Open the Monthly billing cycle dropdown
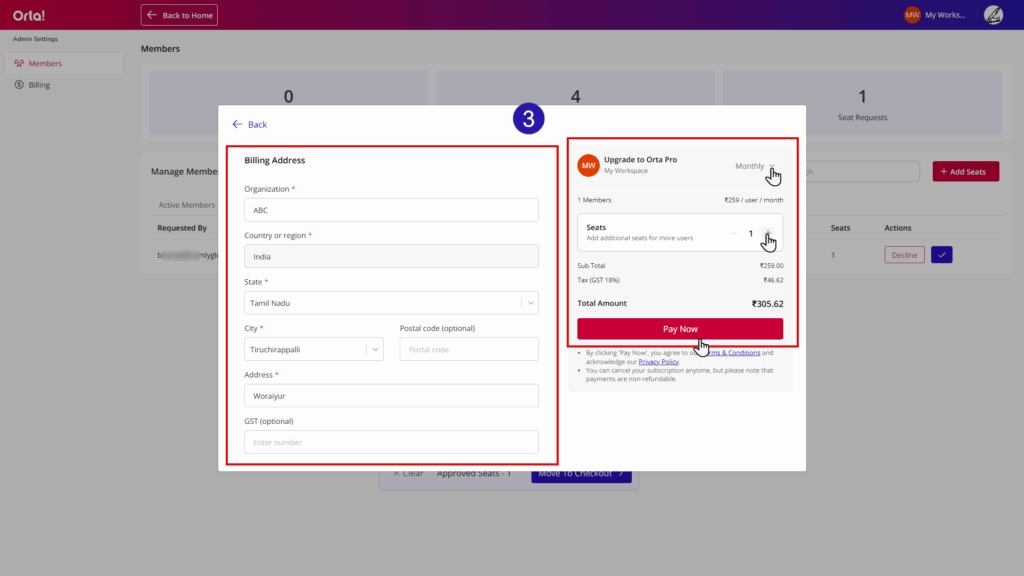The image size is (1024, 576). click(x=755, y=166)
